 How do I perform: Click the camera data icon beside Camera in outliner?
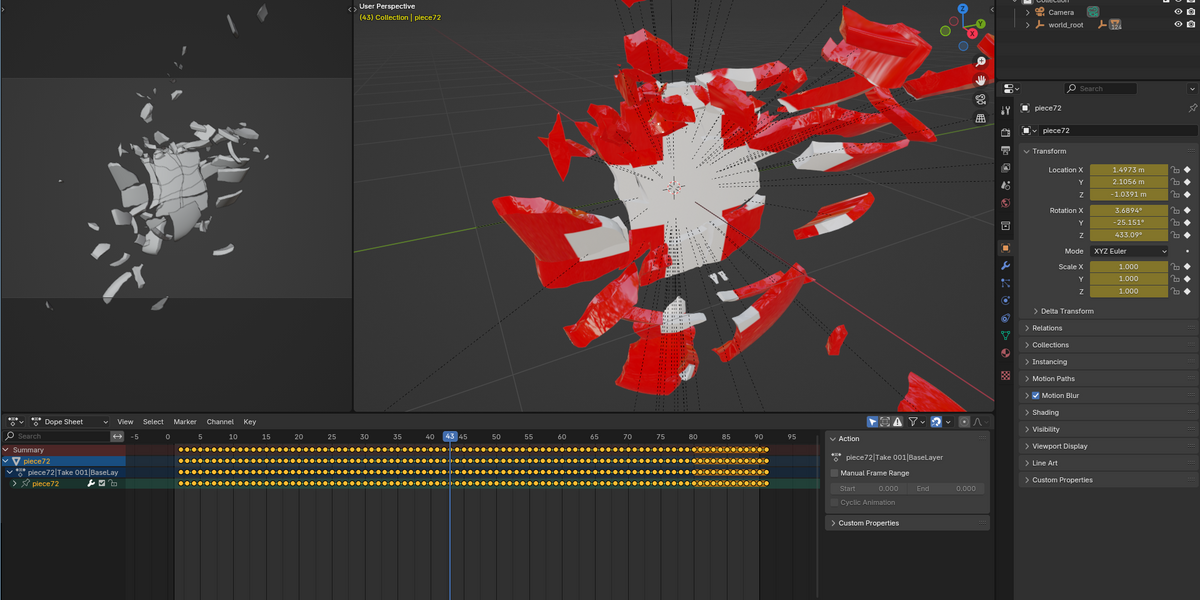click(x=1093, y=12)
